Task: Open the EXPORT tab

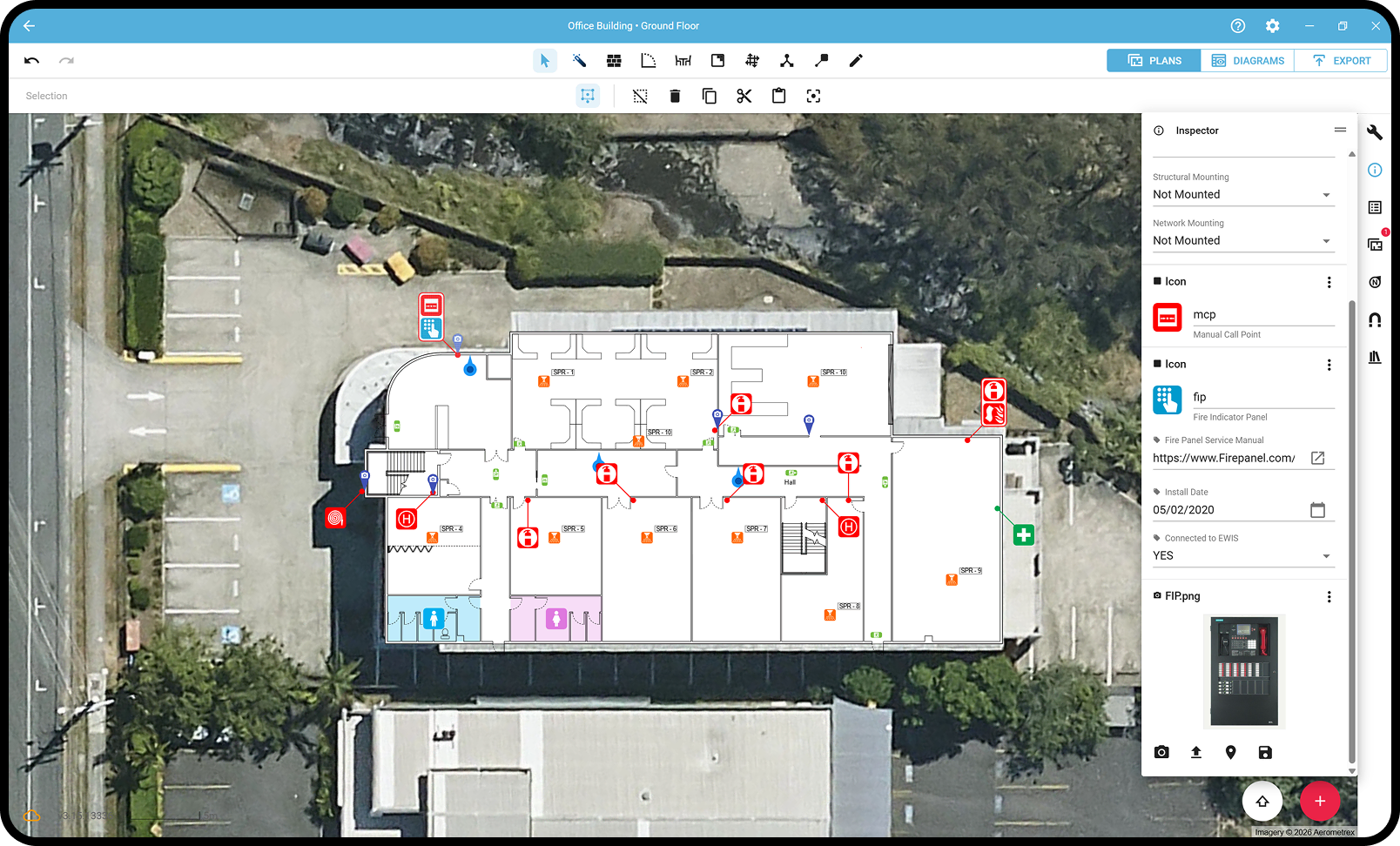Action: pyautogui.click(x=1341, y=60)
